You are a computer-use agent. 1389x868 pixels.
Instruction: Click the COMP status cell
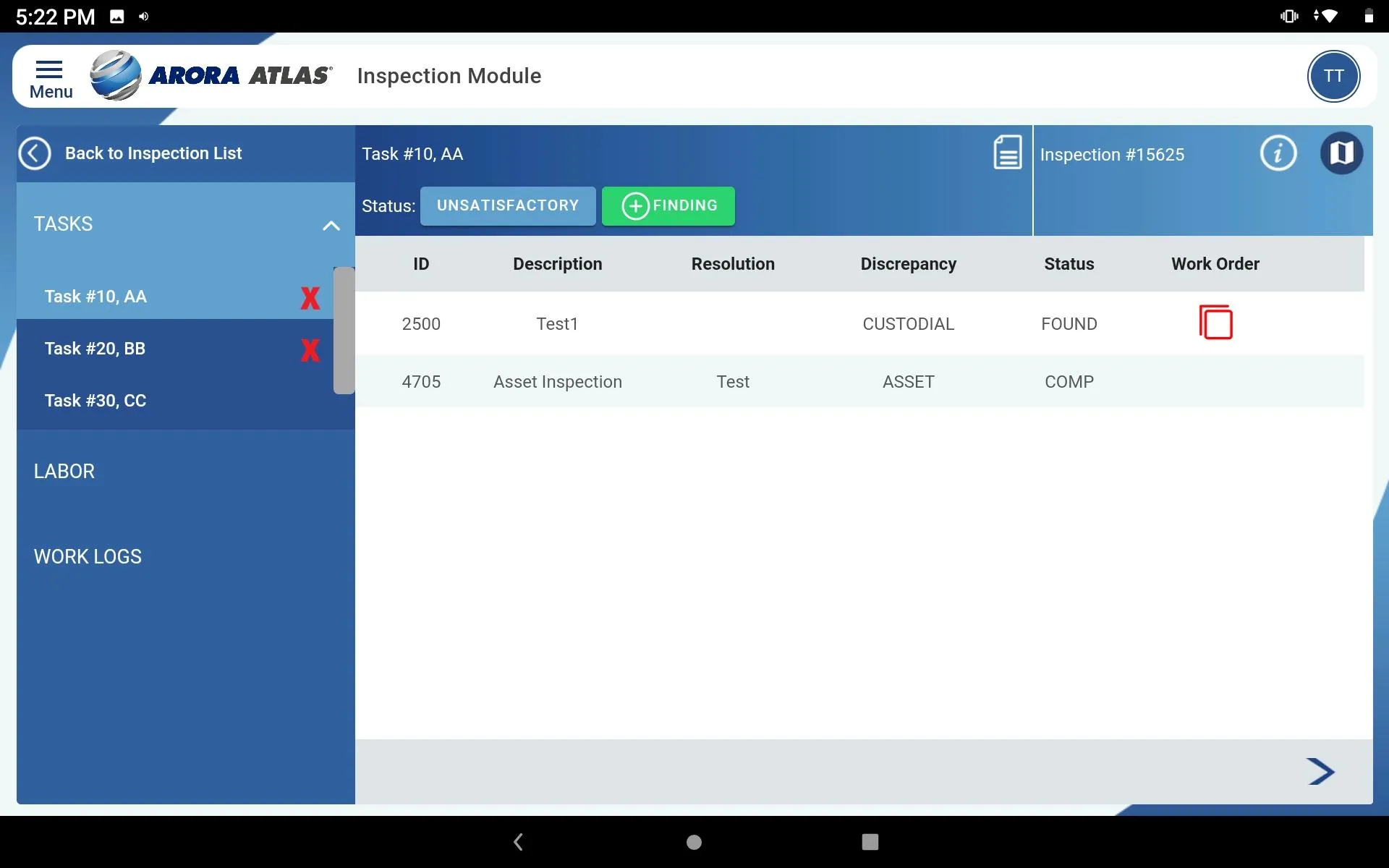(1069, 382)
